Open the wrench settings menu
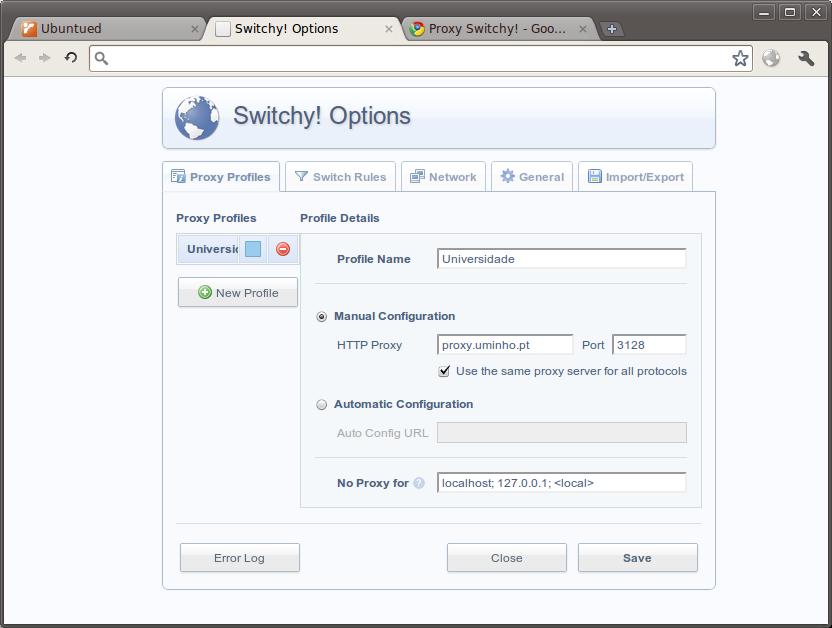This screenshot has width=832, height=628. click(x=806, y=58)
